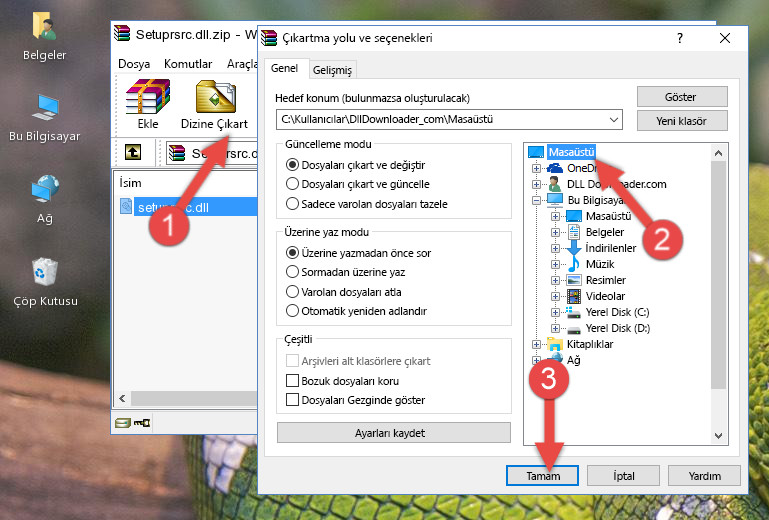Expand the İndirilenler tree node

(x=555, y=248)
